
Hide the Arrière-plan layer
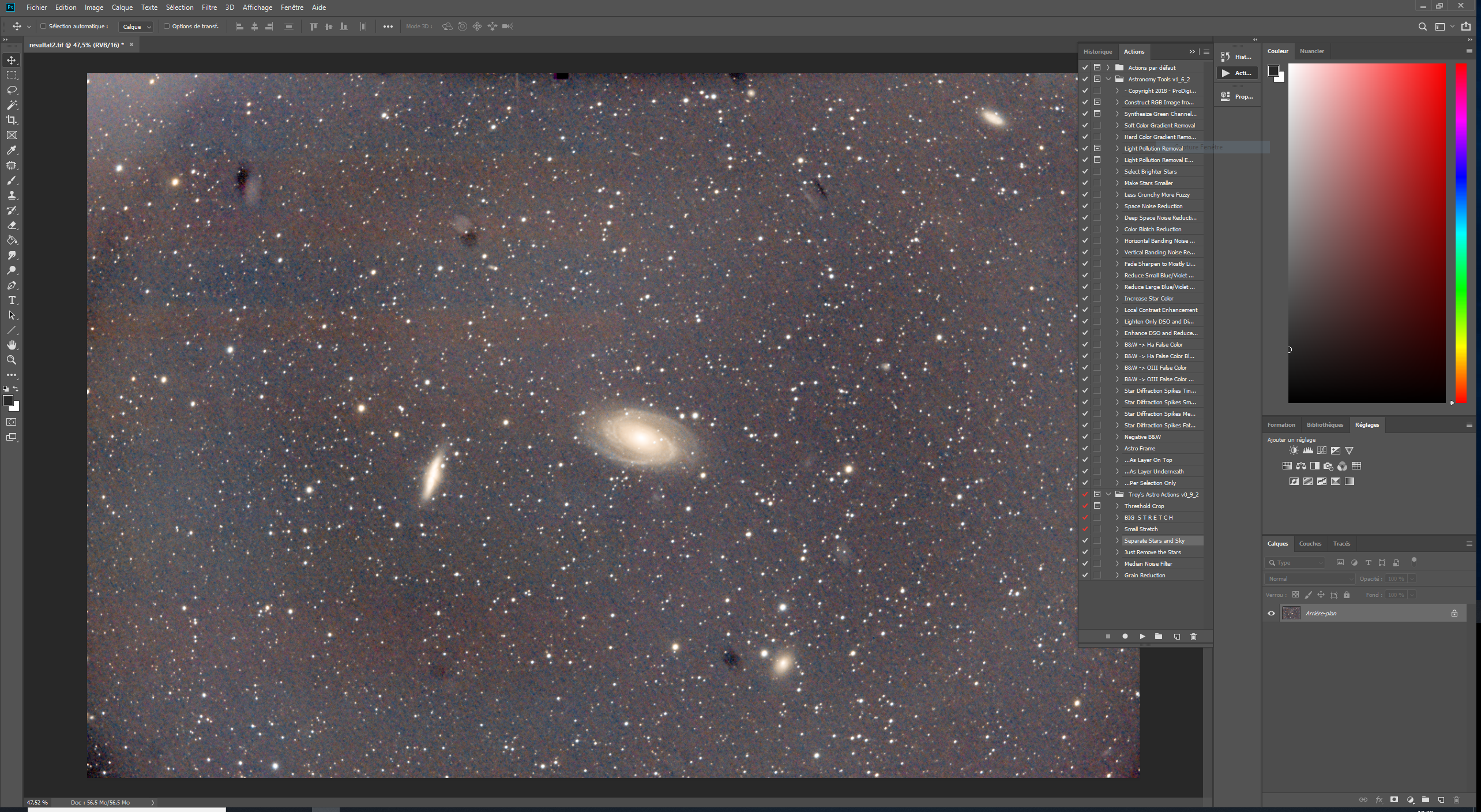click(1271, 614)
